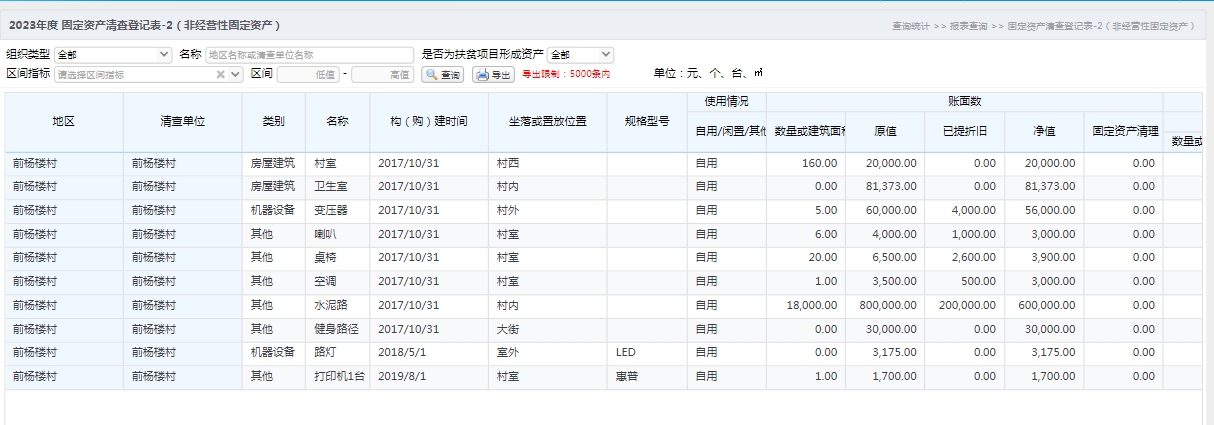Focus the 高值 range input field
1214x425 pixels.
tap(383, 74)
